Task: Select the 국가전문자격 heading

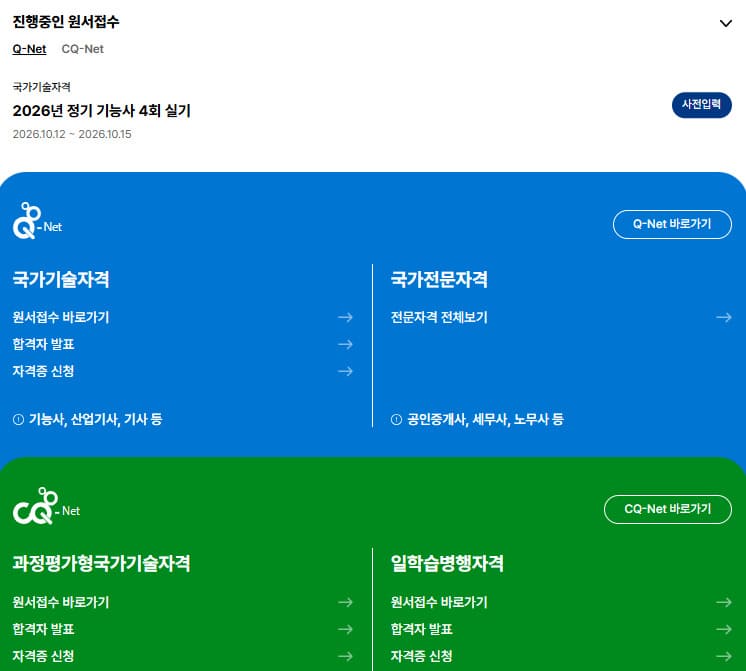Action: pyautogui.click(x=439, y=279)
